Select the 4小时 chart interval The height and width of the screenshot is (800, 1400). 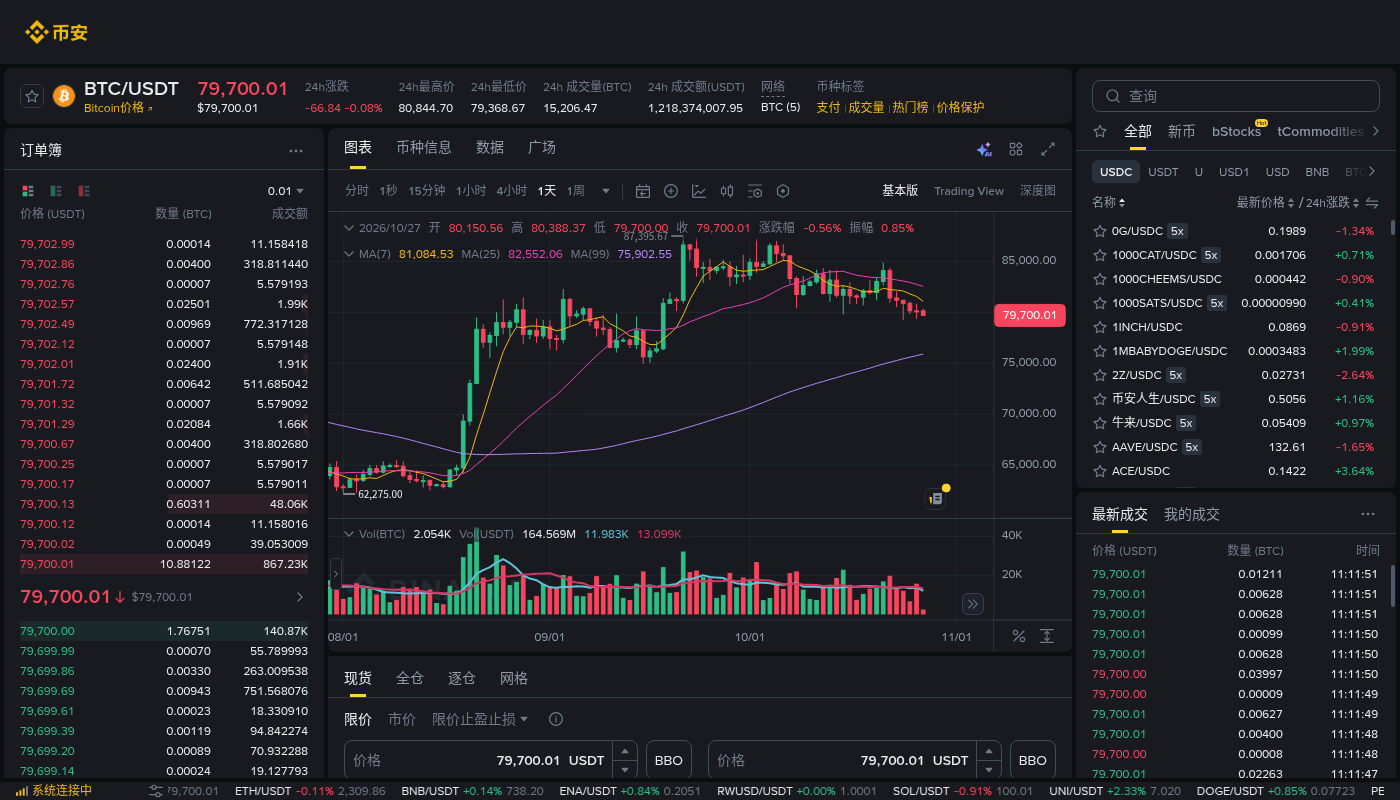(x=511, y=191)
